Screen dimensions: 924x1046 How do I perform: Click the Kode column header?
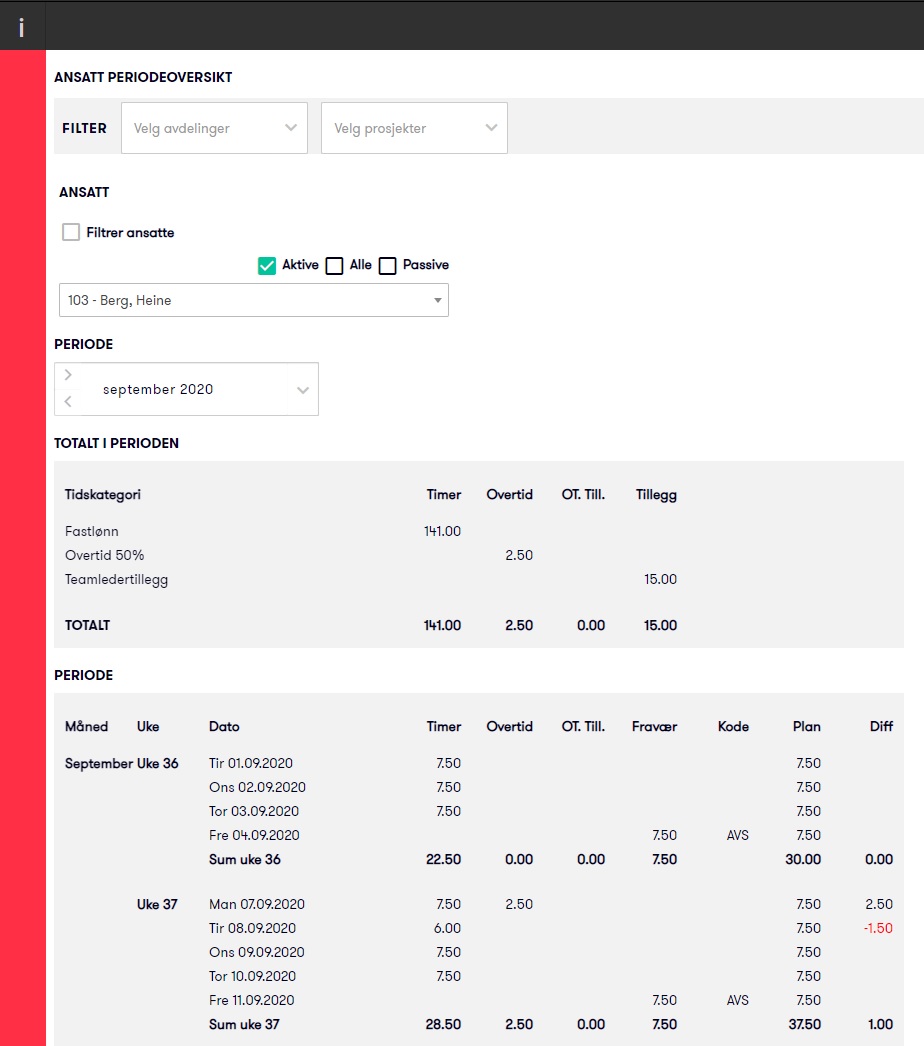pos(733,726)
